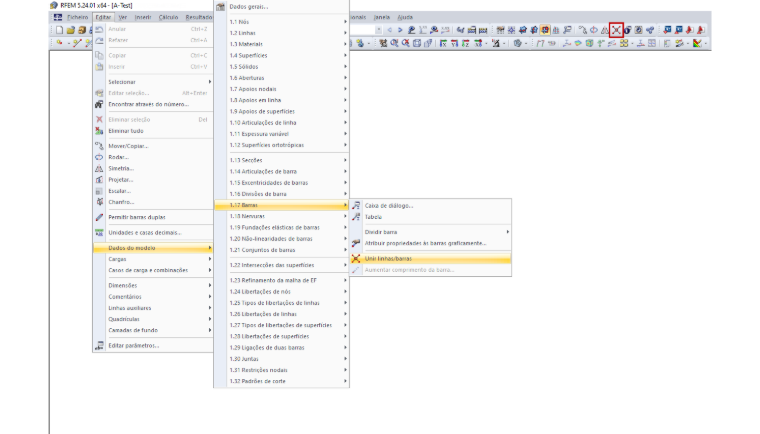Click the toolbar combo box input field

tap(362, 30)
